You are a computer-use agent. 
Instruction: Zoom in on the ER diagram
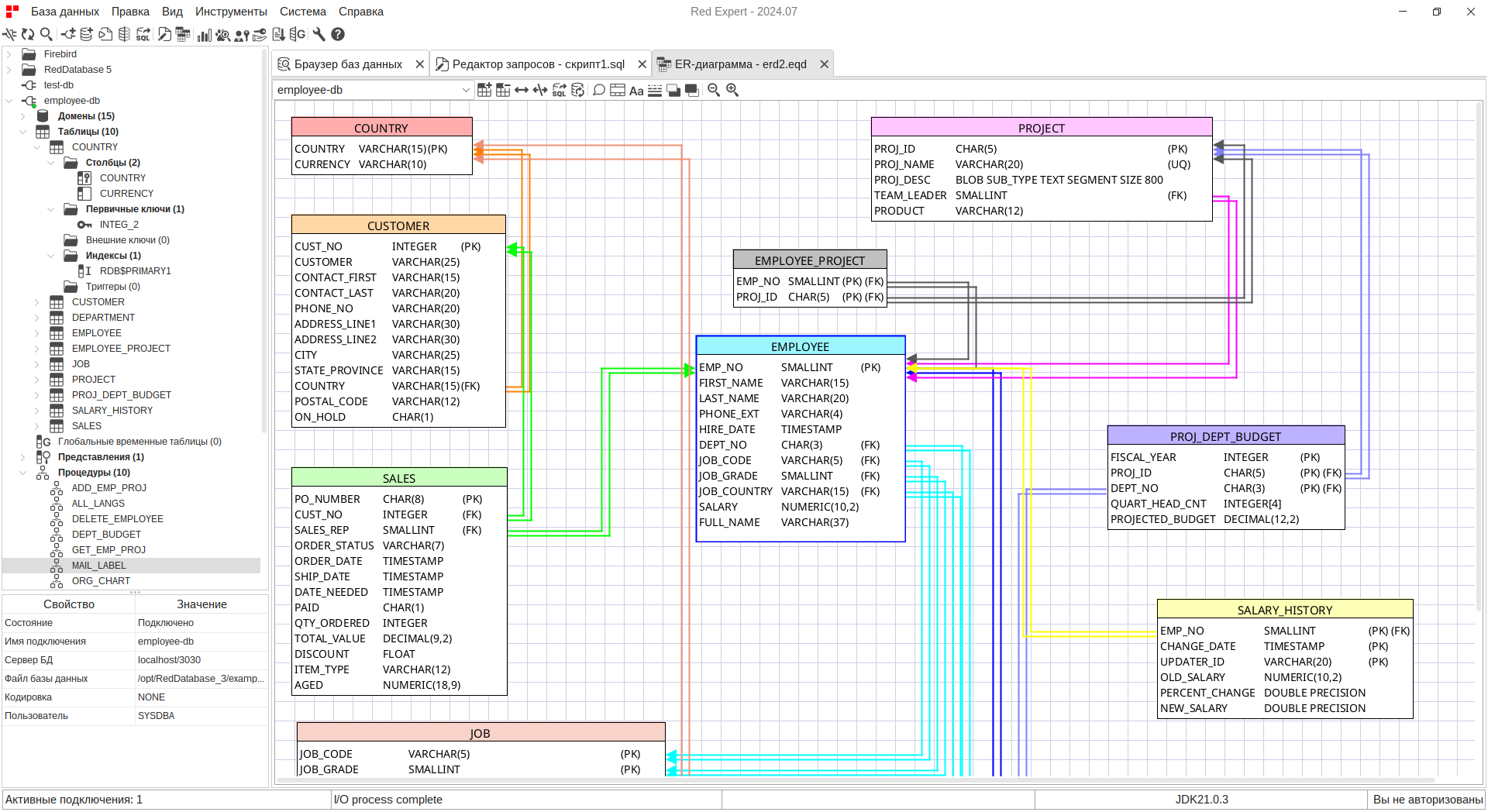pyautogui.click(x=733, y=90)
